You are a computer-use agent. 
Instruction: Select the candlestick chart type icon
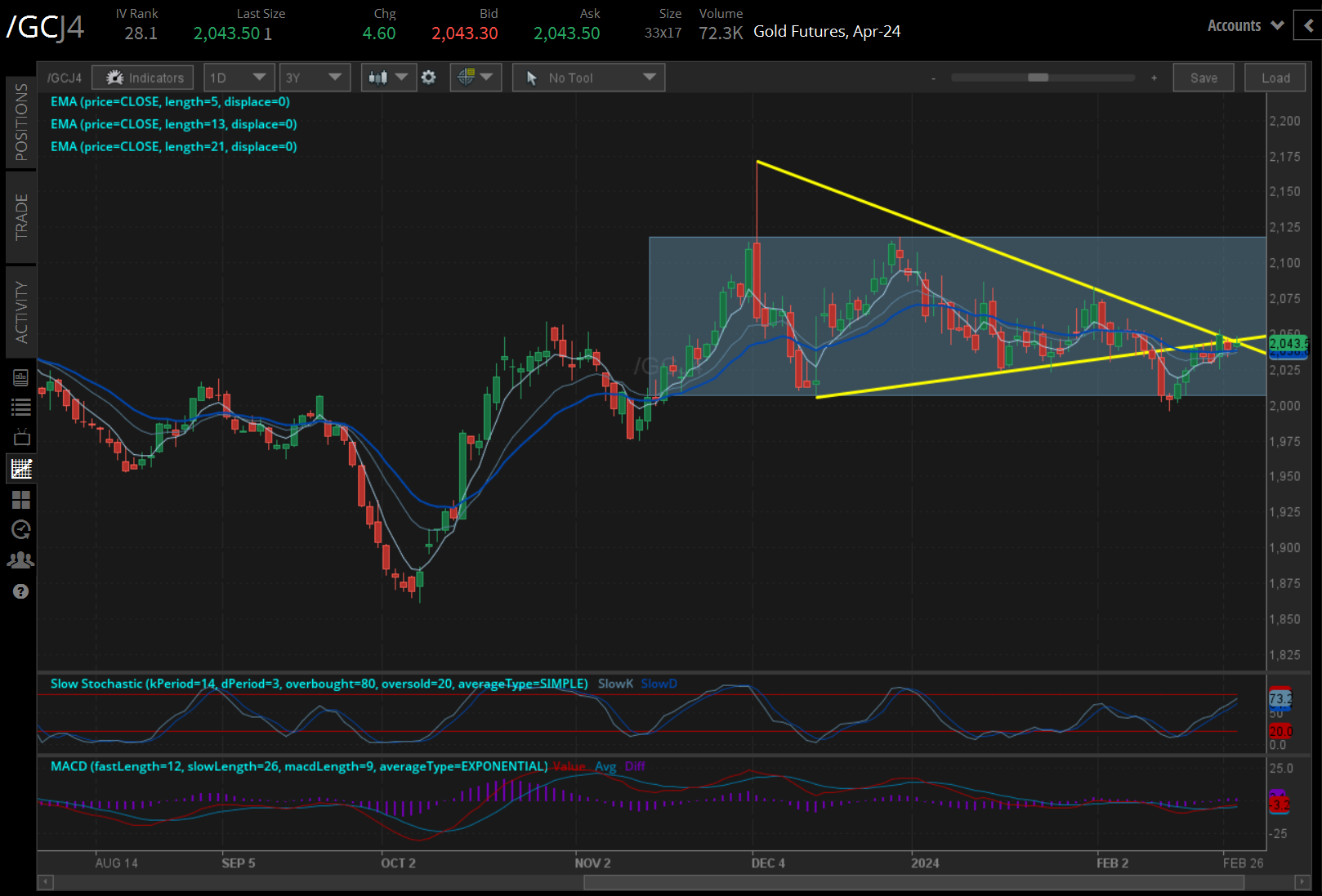(x=382, y=77)
